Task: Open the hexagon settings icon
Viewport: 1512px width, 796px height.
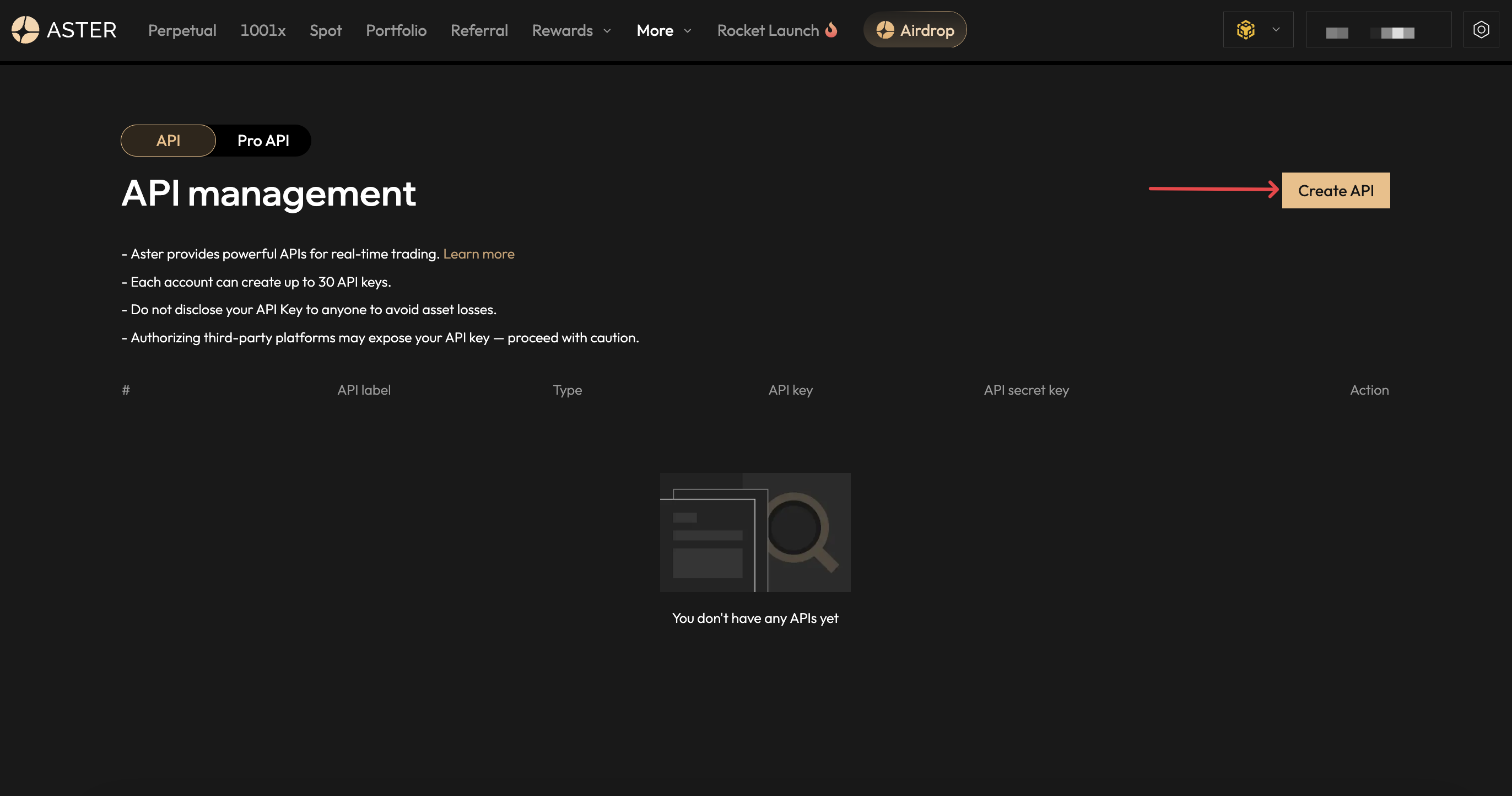Action: click(1481, 29)
